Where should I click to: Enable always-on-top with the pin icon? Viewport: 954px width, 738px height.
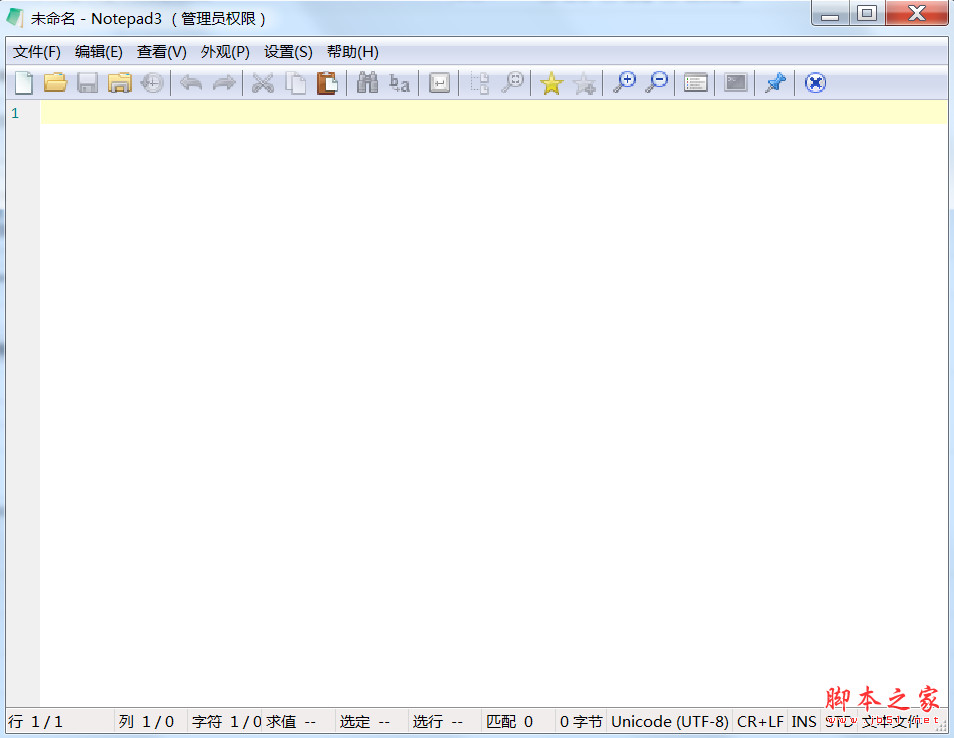tap(775, 83)
